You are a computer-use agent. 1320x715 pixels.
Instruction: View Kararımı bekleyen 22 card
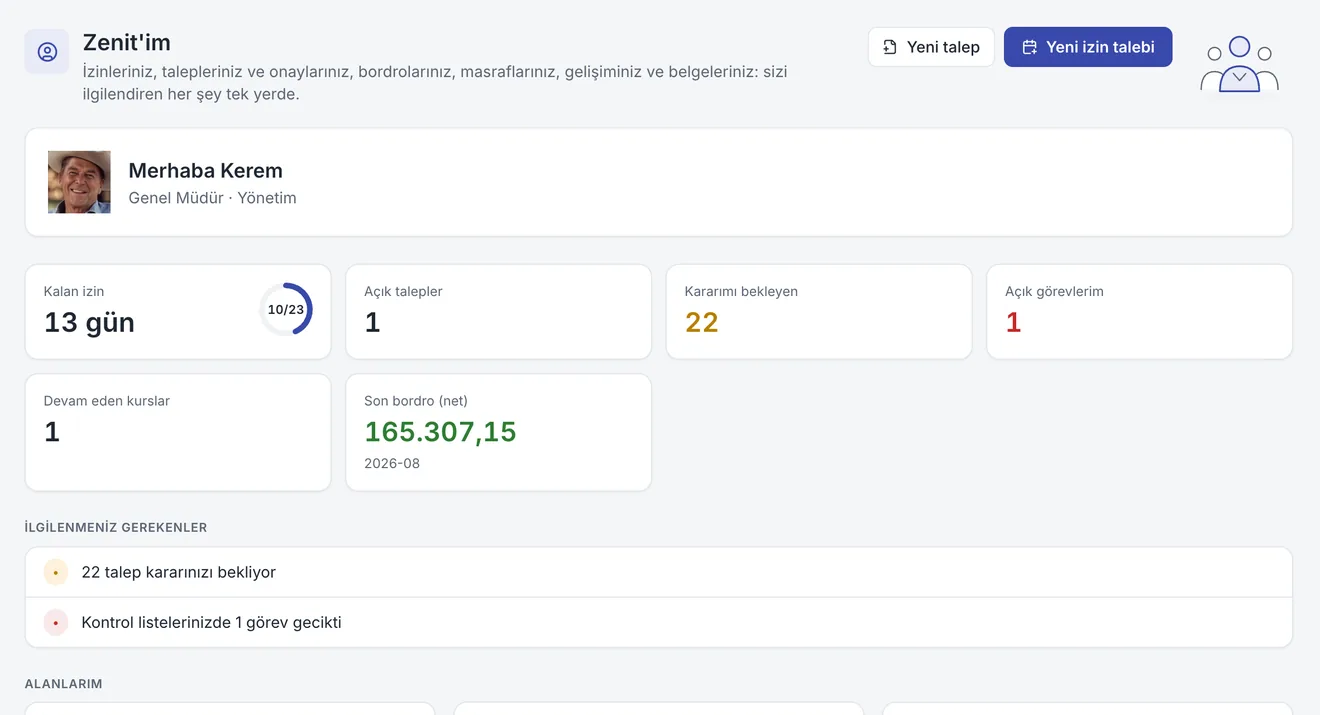[819, 312]
